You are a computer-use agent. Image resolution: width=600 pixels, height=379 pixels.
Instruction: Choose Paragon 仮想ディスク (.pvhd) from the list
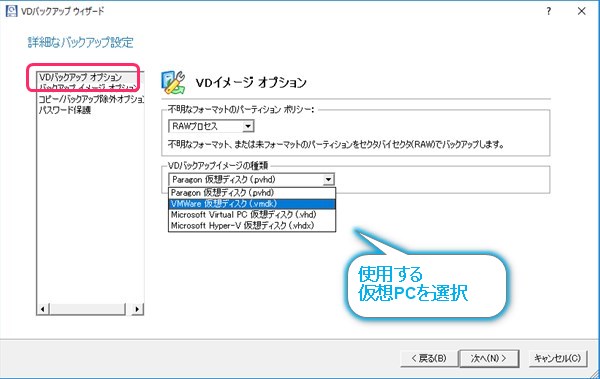pyautogui.click(x=252, y=193)
